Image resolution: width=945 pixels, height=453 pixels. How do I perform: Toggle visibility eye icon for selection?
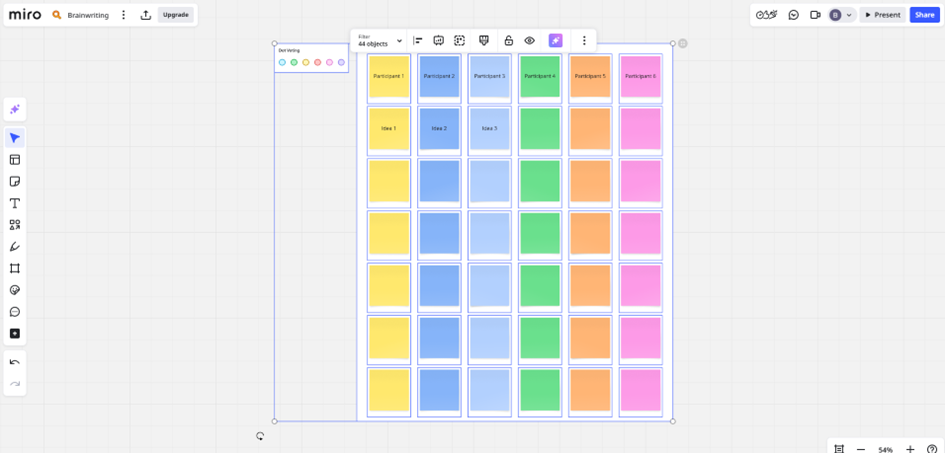pos(530,41)
